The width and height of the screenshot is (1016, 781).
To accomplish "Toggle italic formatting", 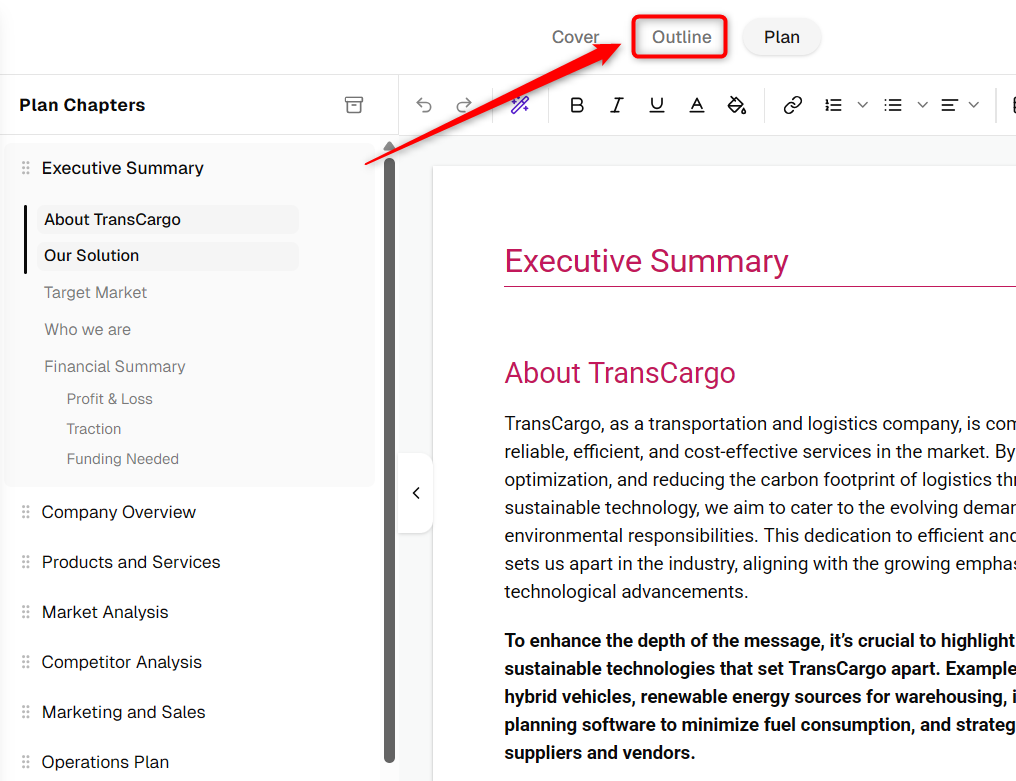I will pyautogui.click(x=616, y=105).
